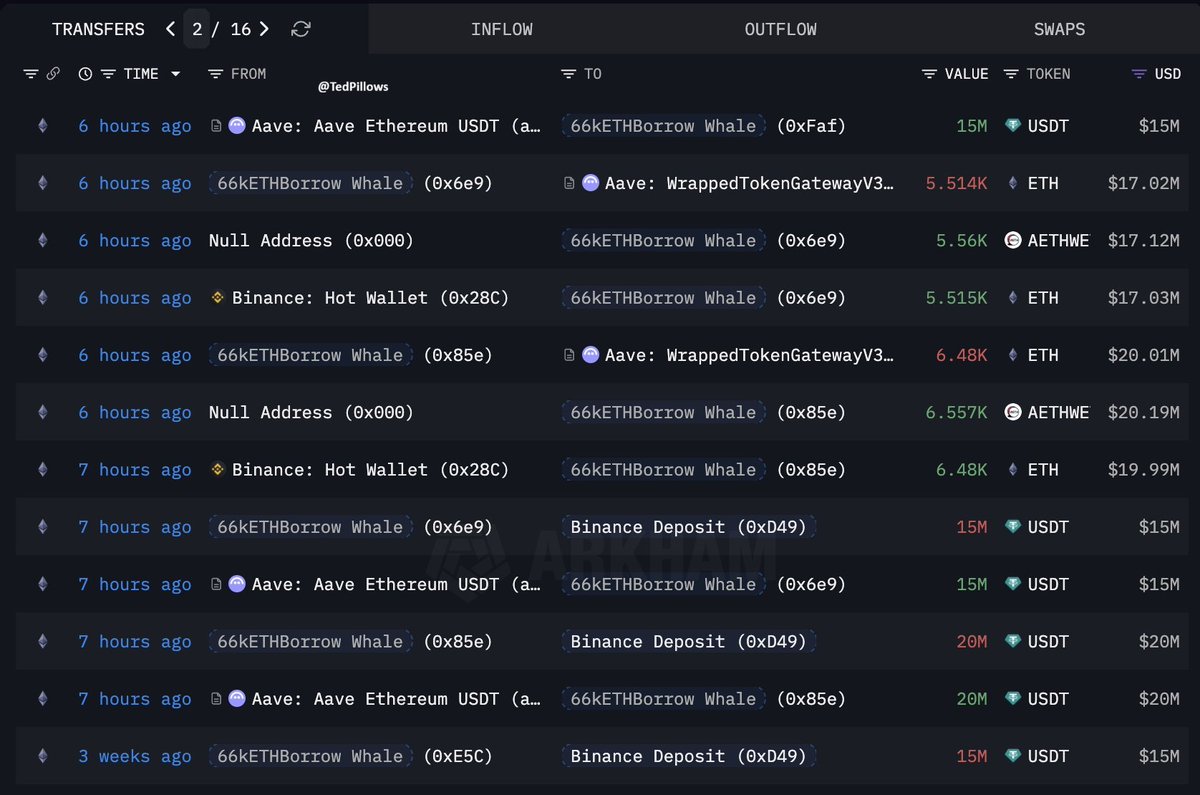Viewport: 1200px width, 795px height.
Task: Click Ethereum chain icon in $20.01M row
Action: (42, 355)
